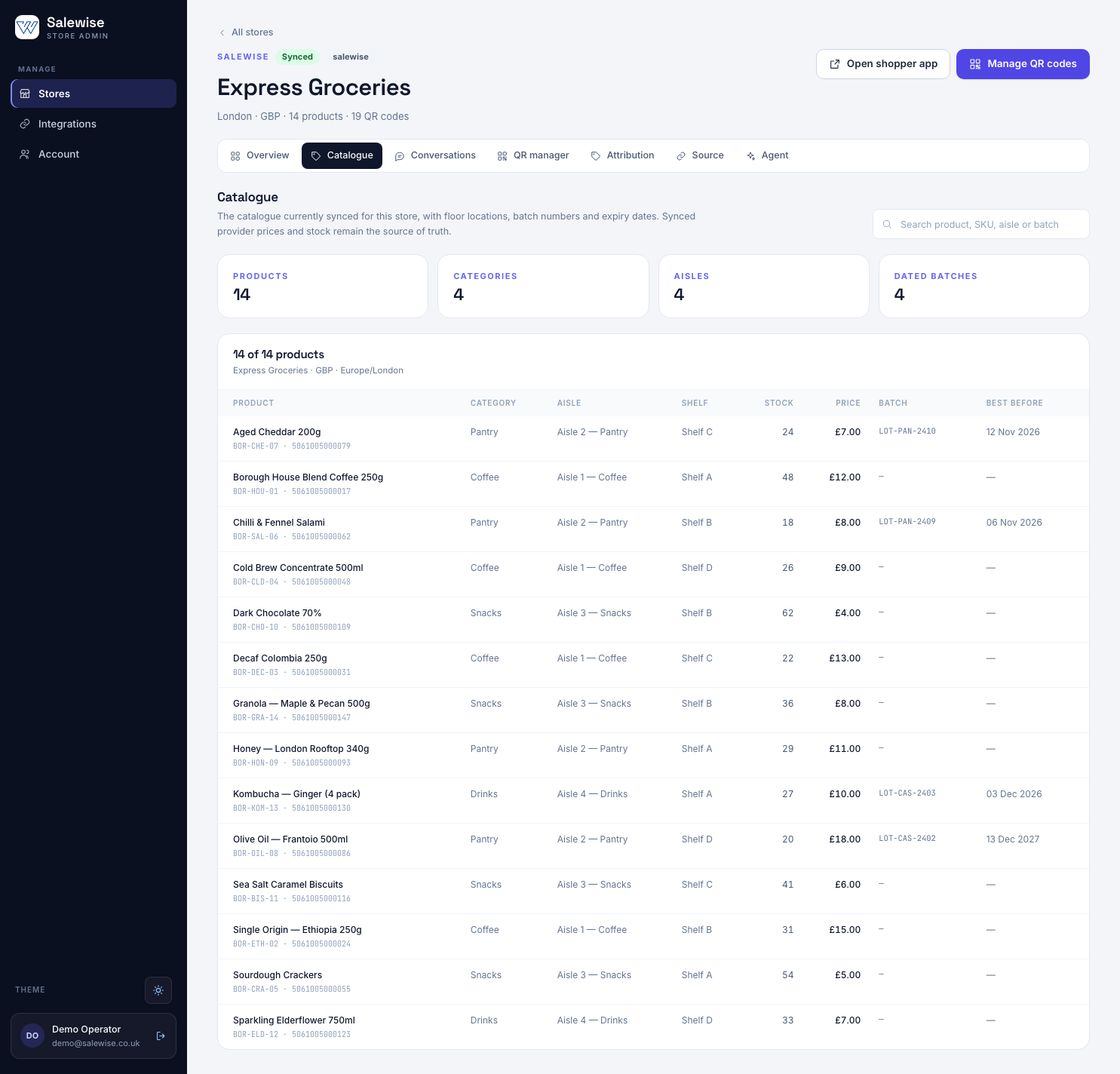The image size is (1120, 1074).
Task: Select the QR manager tab
Action: tap(533, 155)
